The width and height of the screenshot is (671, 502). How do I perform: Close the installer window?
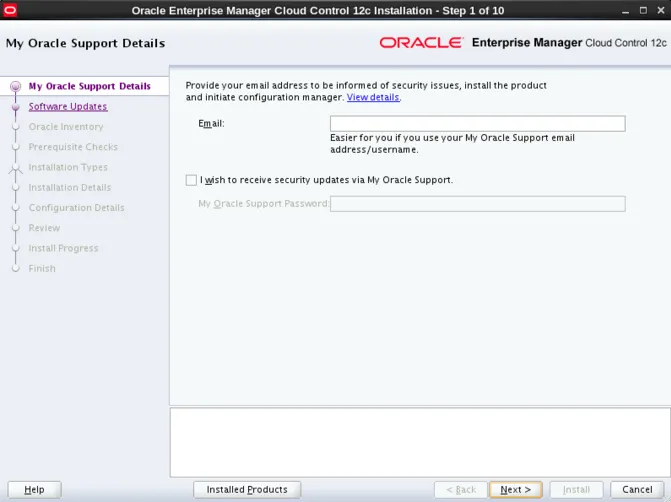[661, 10]
